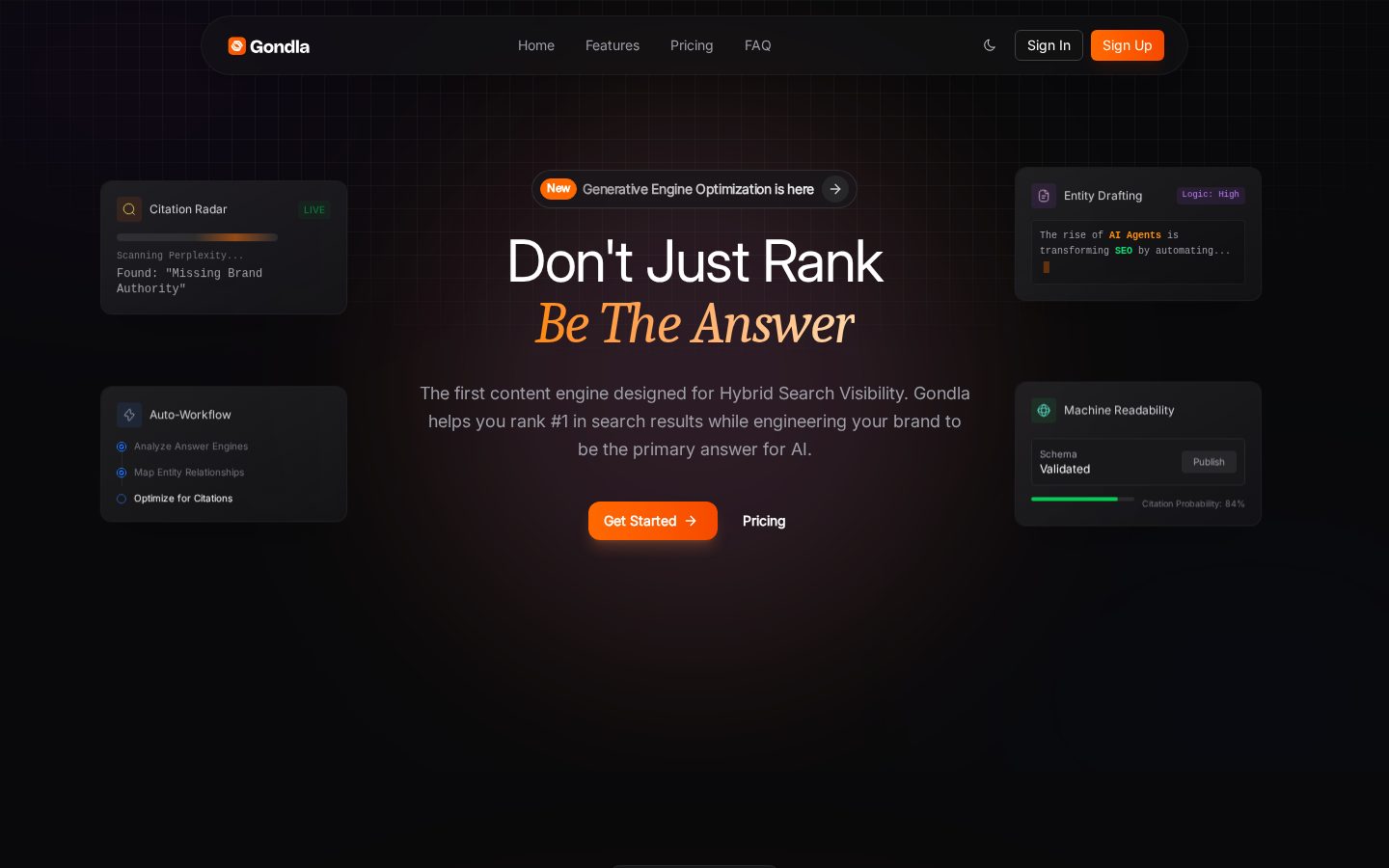Go to Pricing in the navbar

pos(692,45)
